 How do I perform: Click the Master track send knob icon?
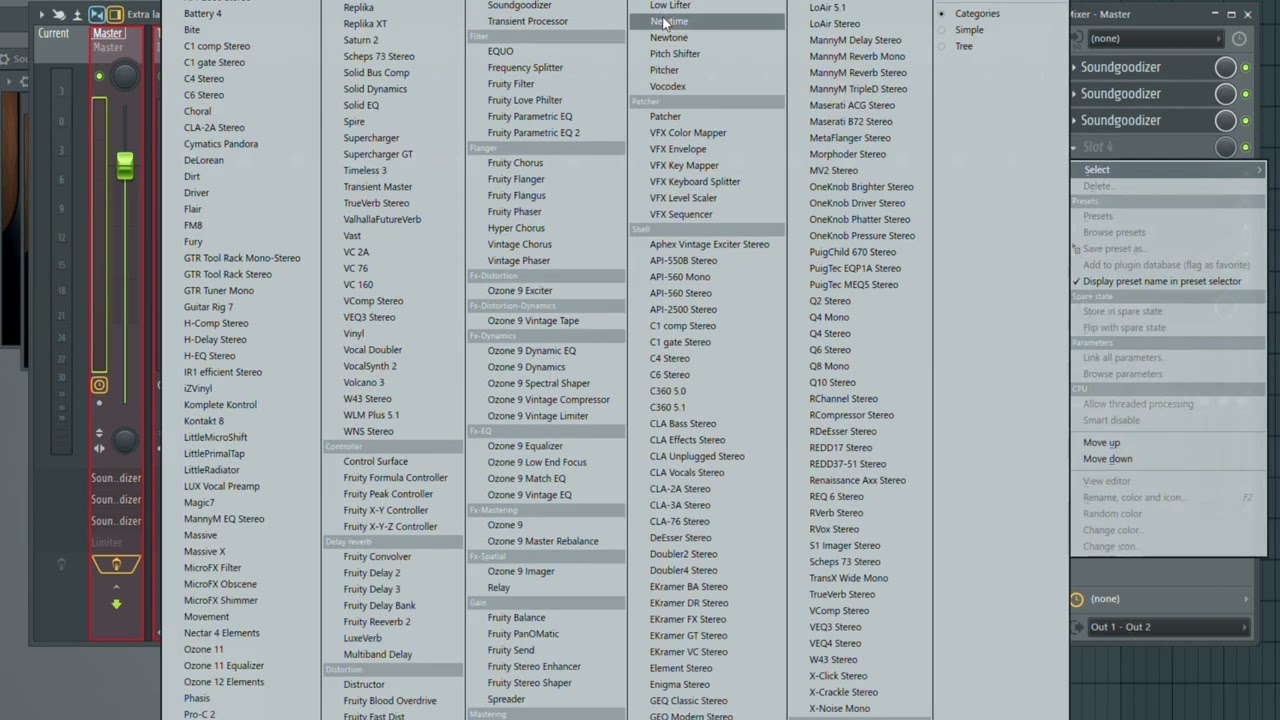point(116,565)
